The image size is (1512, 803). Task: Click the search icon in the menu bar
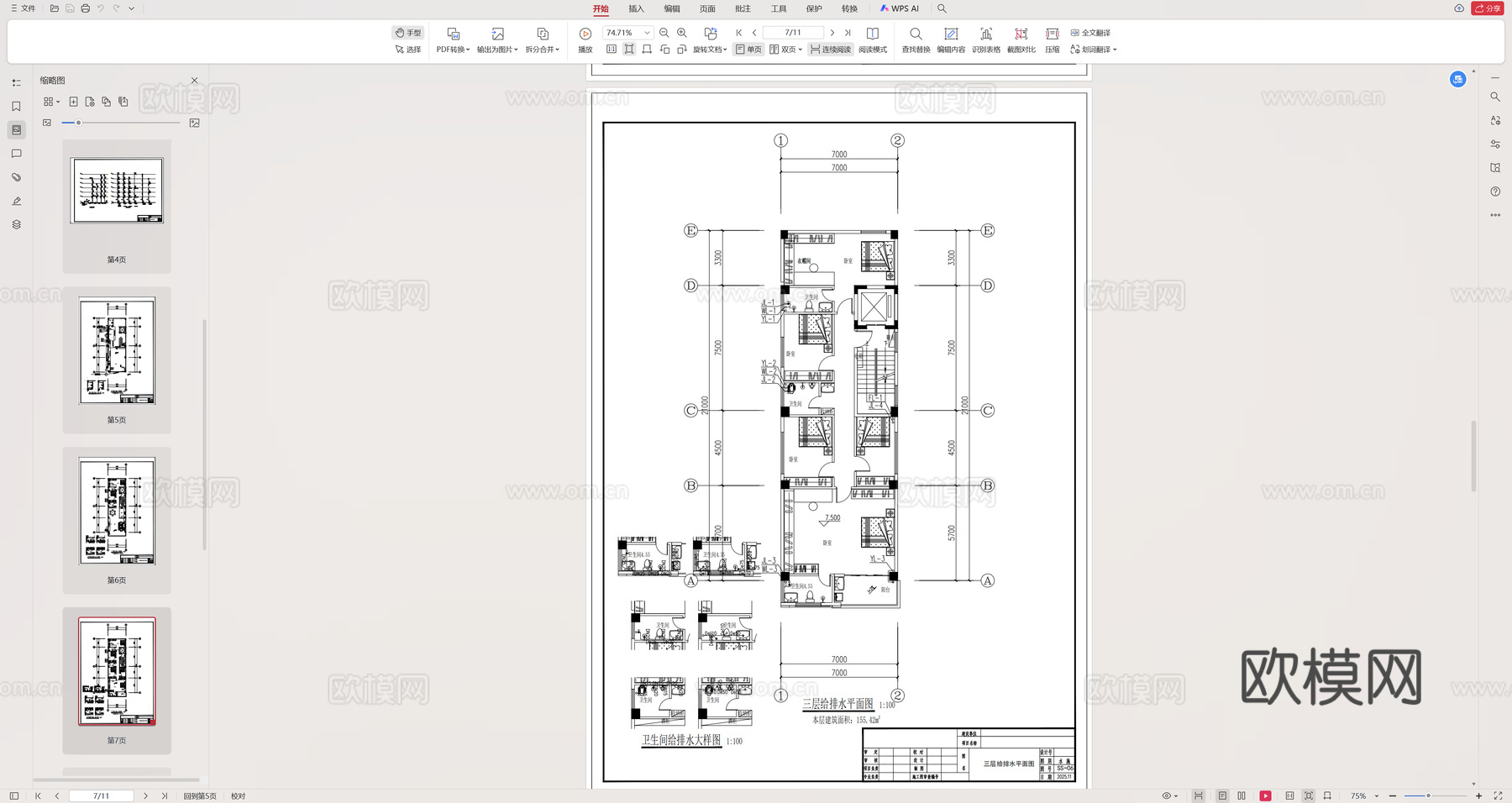(942, 8)
